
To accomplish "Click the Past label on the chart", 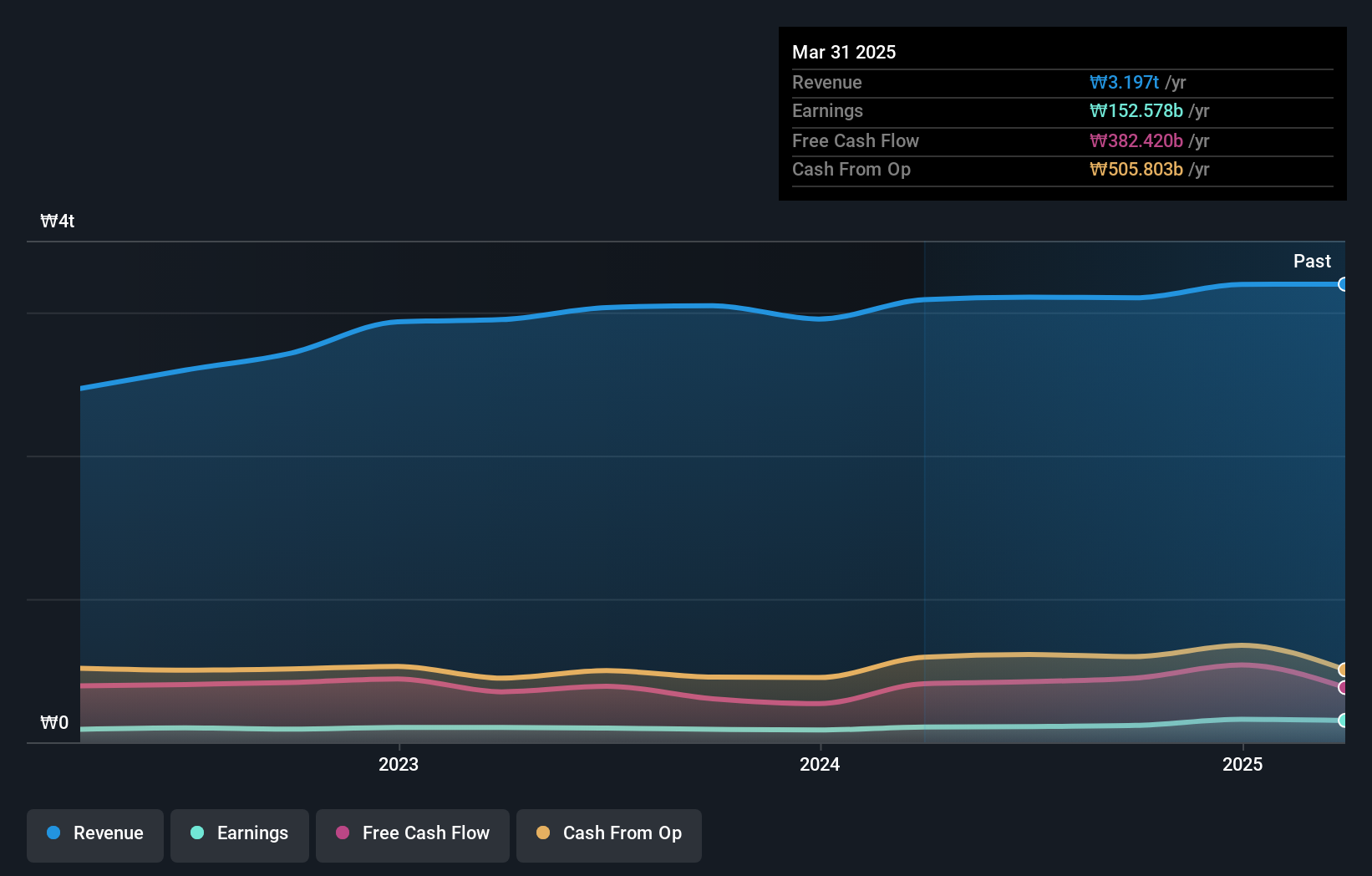I will [x=1312, y=261].
